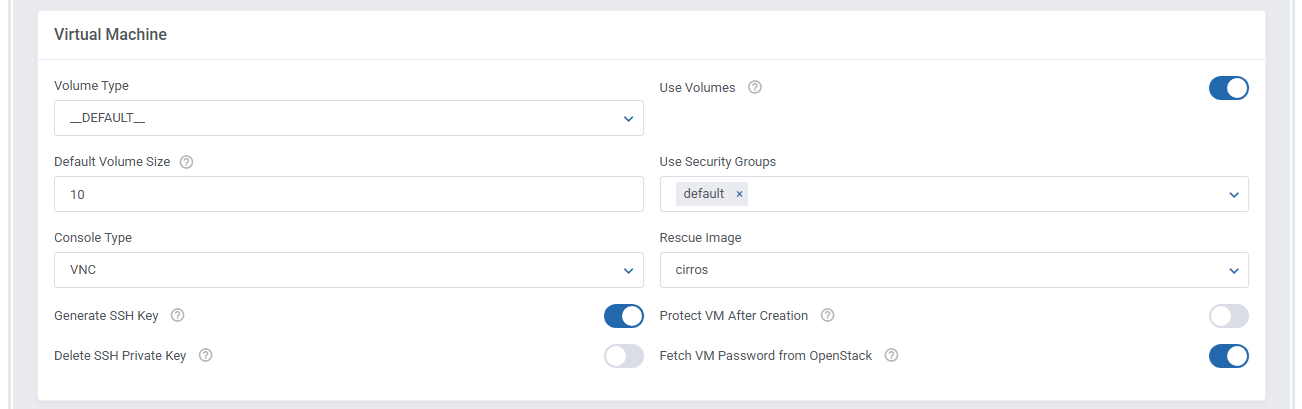Expand the Use Security Groups chevron

pos(1233,195)
